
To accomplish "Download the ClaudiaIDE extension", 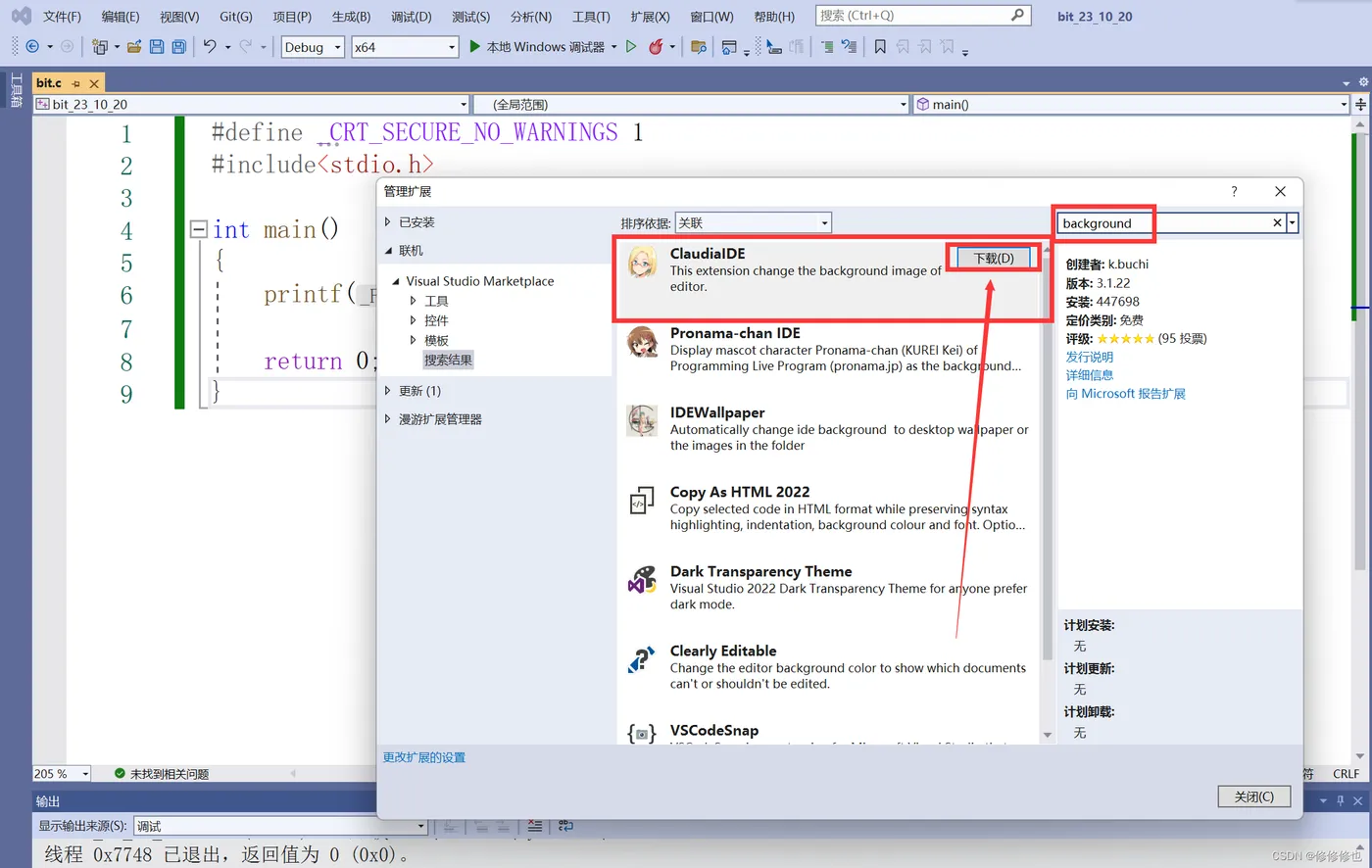I will coord(994,258).
